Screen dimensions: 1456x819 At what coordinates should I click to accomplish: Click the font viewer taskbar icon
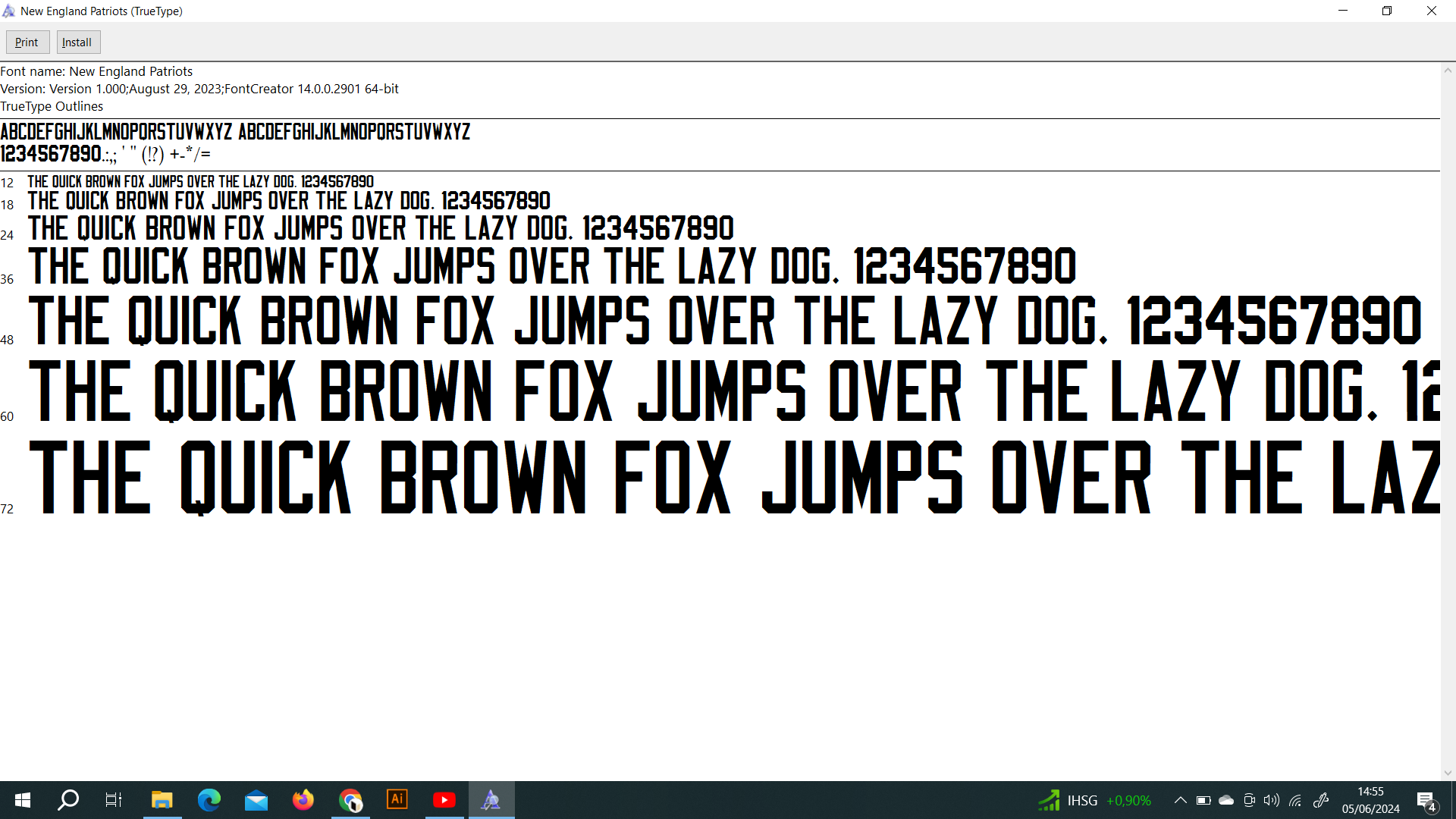click(x=491, y=800)
